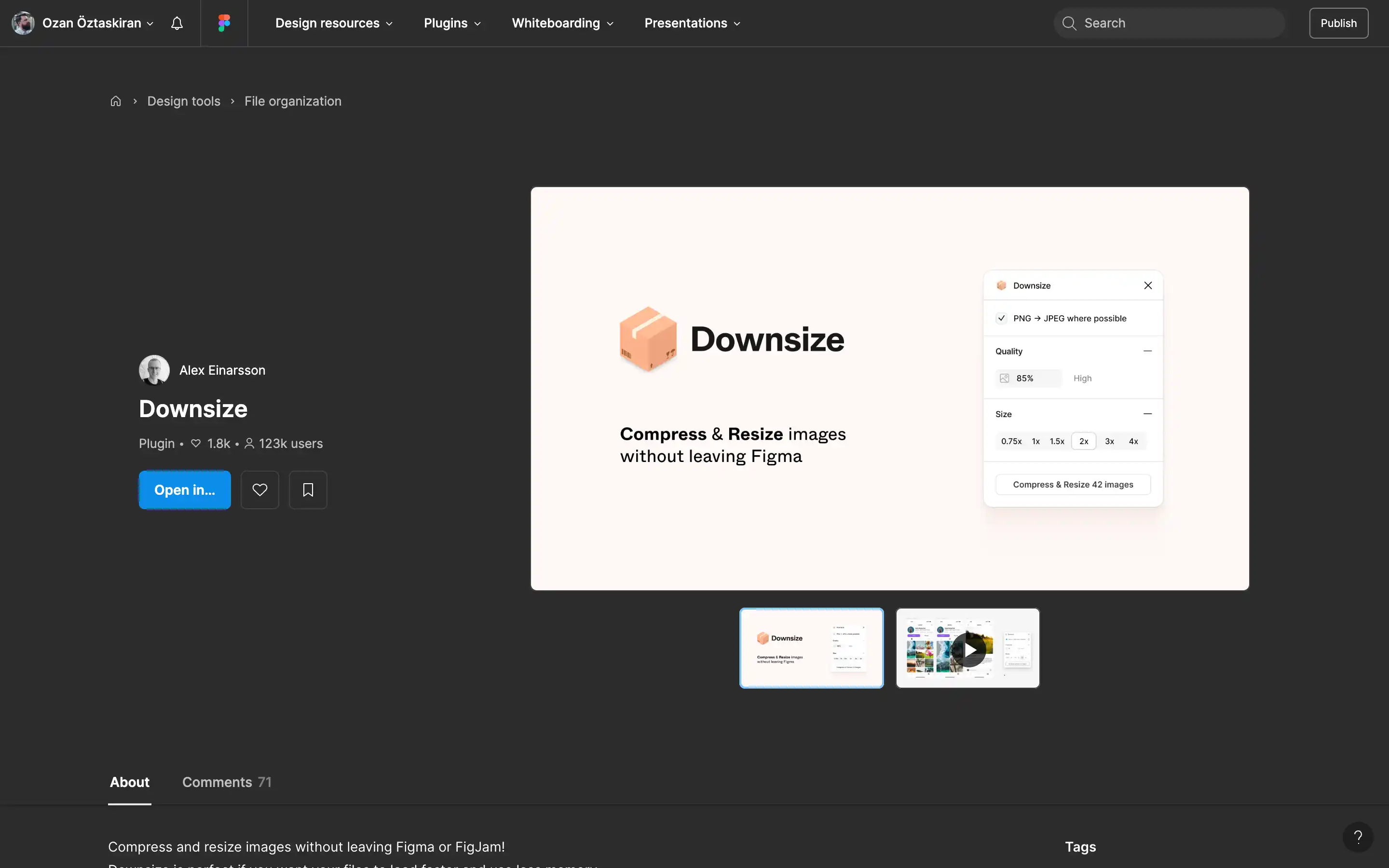This screenshot has width=1389, height=868.
Task: Collapse the Quality section in the preview
Action: (x=1147, y=351)
